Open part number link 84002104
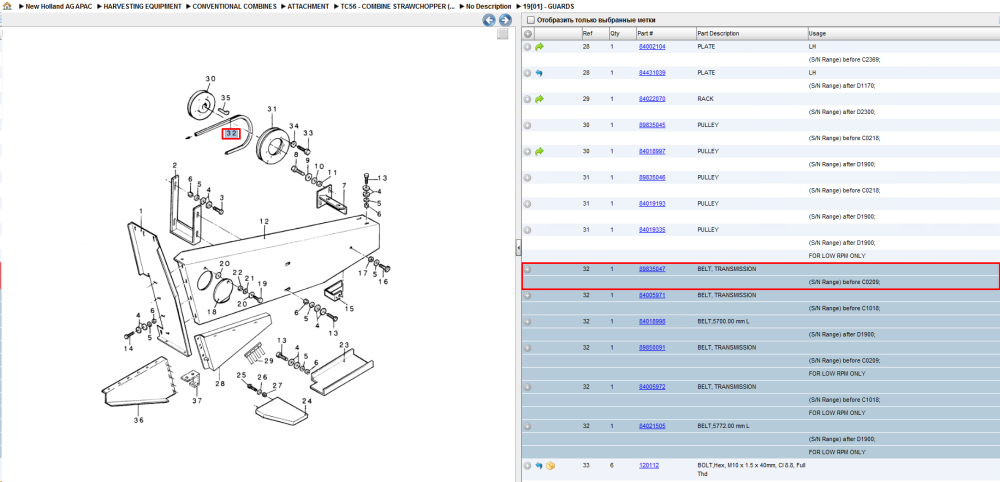 652,47
